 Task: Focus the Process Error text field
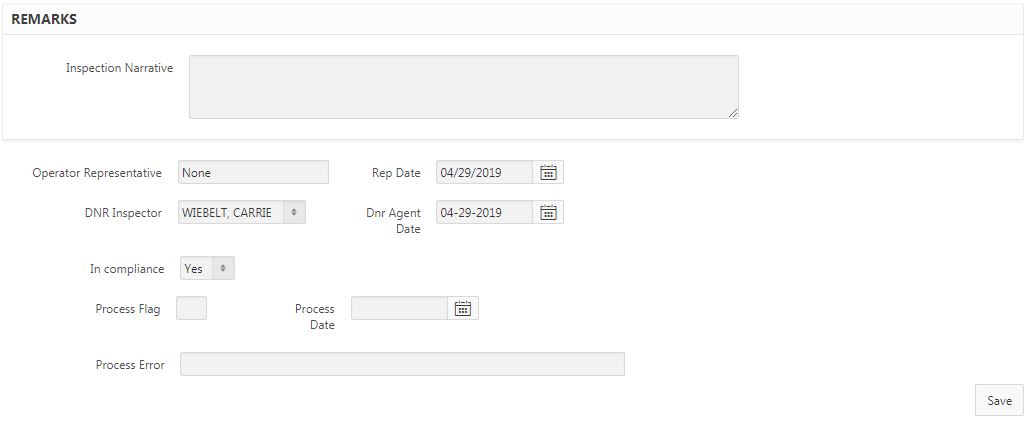tap(402, 364)
